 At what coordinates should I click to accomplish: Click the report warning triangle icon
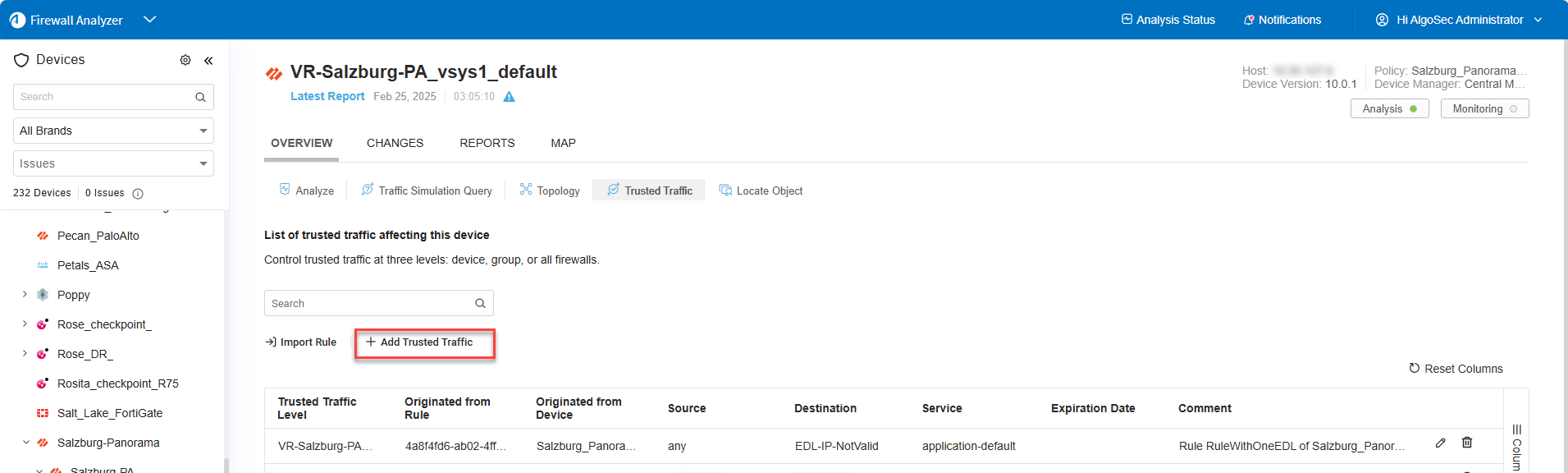click(509, 97)
